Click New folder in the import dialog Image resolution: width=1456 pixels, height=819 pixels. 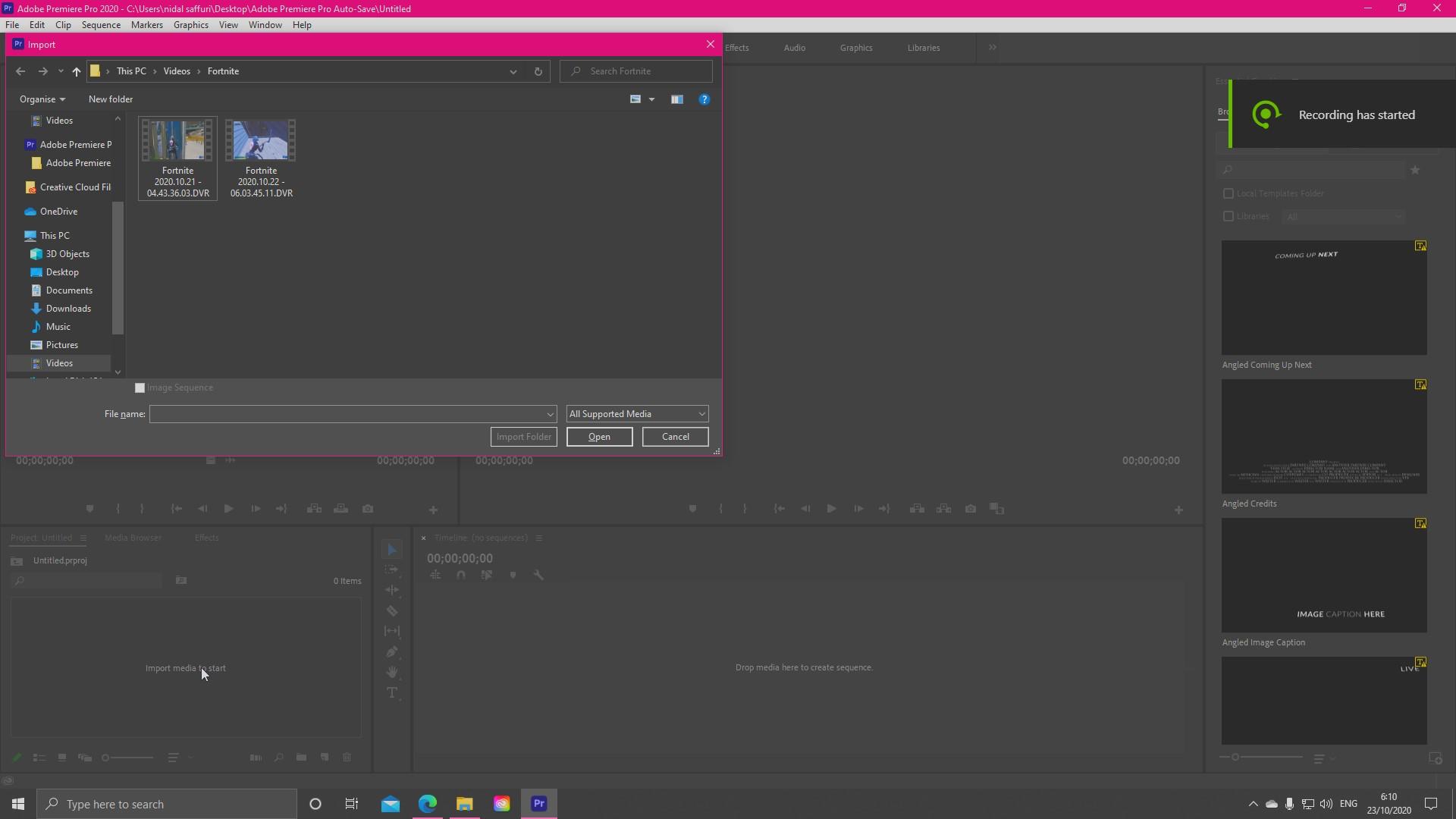click(x=110, y=99)
